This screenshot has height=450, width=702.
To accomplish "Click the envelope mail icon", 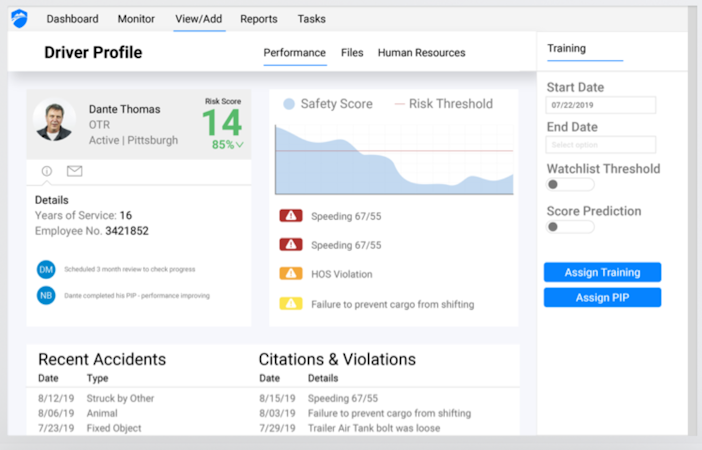I will (74, 171).
